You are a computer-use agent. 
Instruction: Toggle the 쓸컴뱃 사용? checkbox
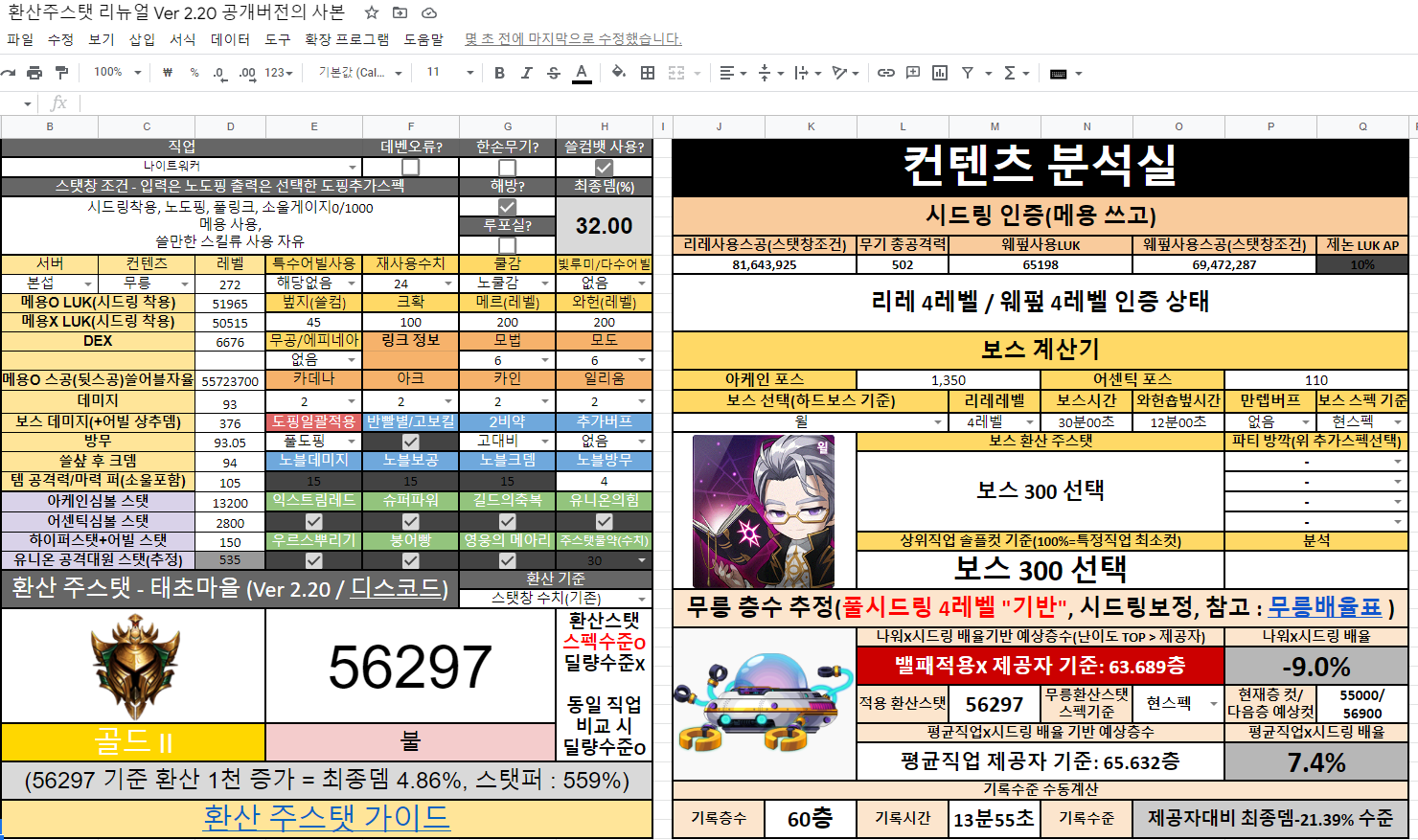[x=604, y=167]
